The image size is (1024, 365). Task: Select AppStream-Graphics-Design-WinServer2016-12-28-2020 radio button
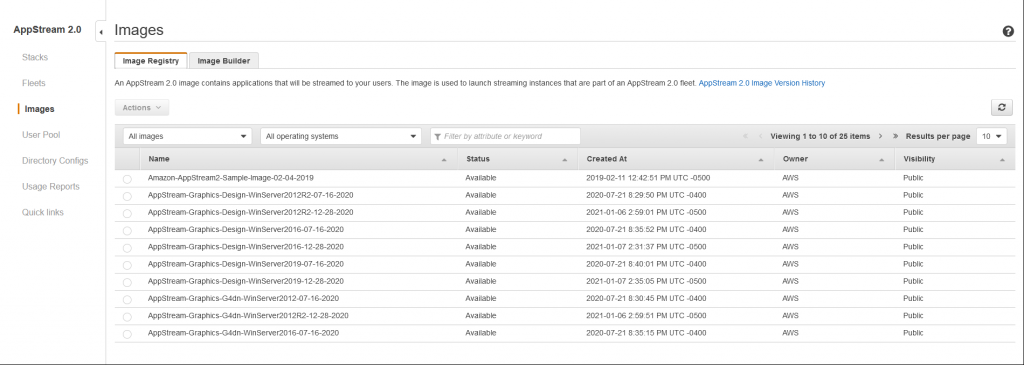[127, 247]
